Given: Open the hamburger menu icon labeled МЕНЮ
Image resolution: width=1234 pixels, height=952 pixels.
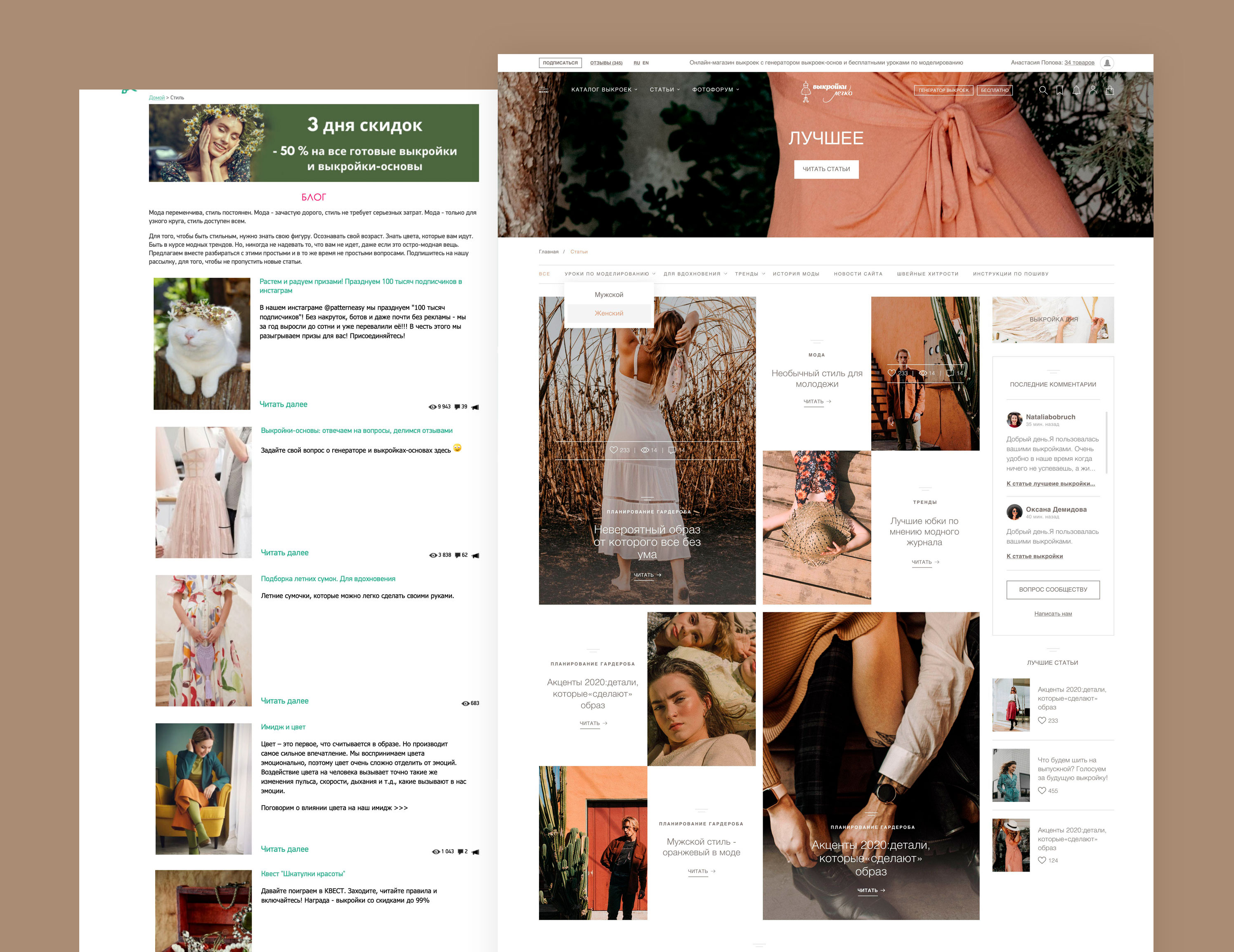Looking at the screenshot, I should pyautogui.click(x=544, y=90).
